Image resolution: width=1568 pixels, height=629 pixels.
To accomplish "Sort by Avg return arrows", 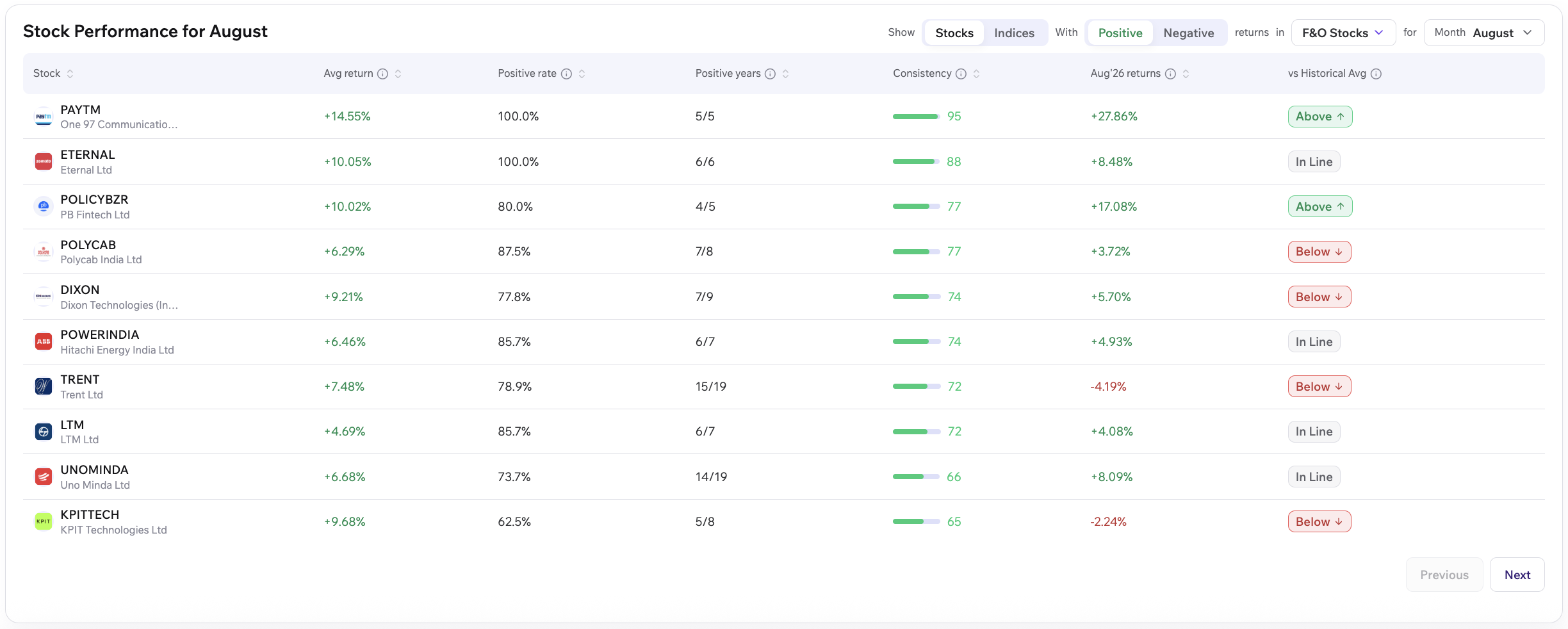I will click(398, 74).
